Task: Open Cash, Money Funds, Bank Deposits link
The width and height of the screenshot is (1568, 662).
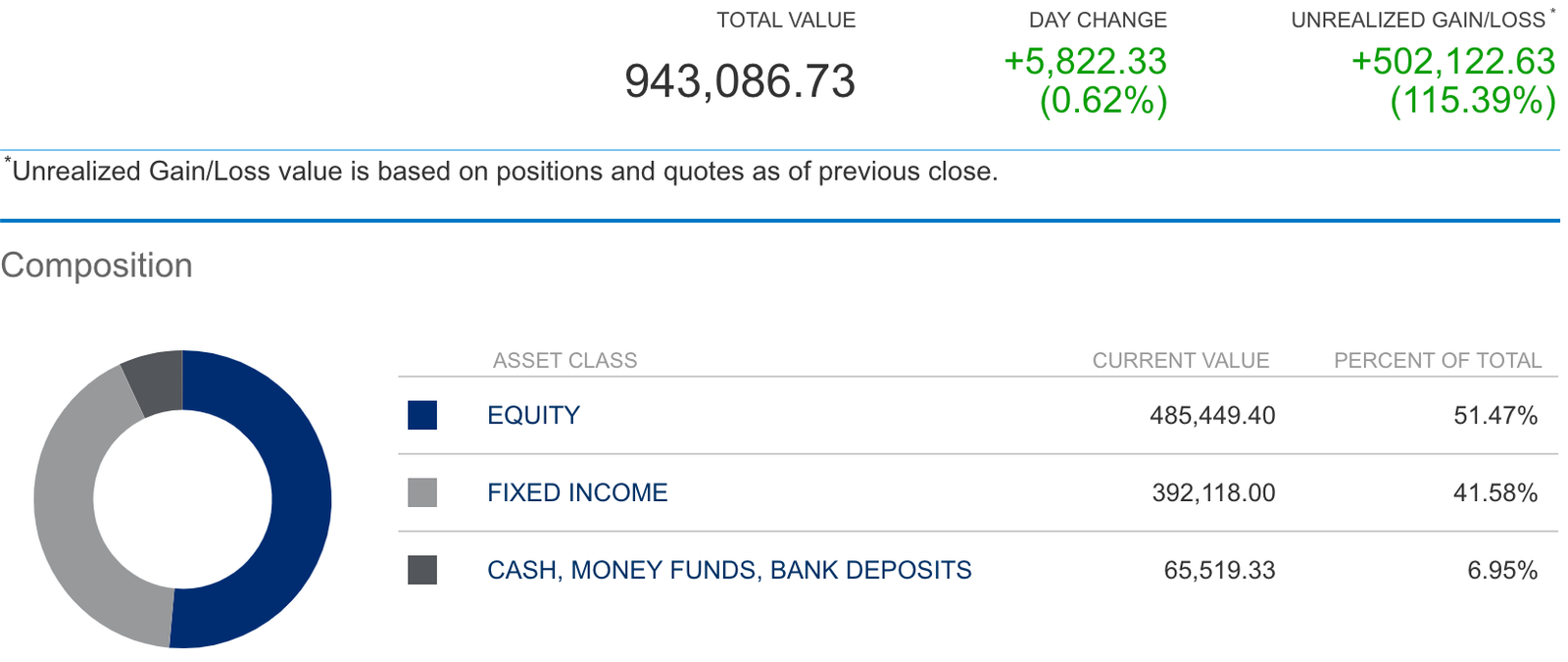Action: tap(729, 570)
